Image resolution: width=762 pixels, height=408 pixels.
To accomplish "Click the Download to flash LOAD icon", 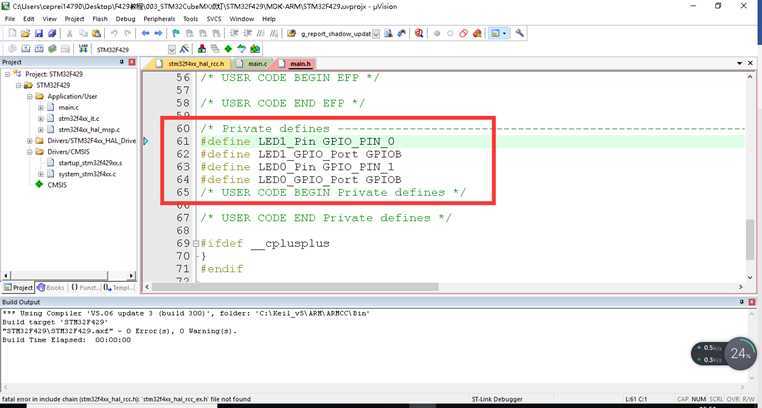I will point(84,49).
